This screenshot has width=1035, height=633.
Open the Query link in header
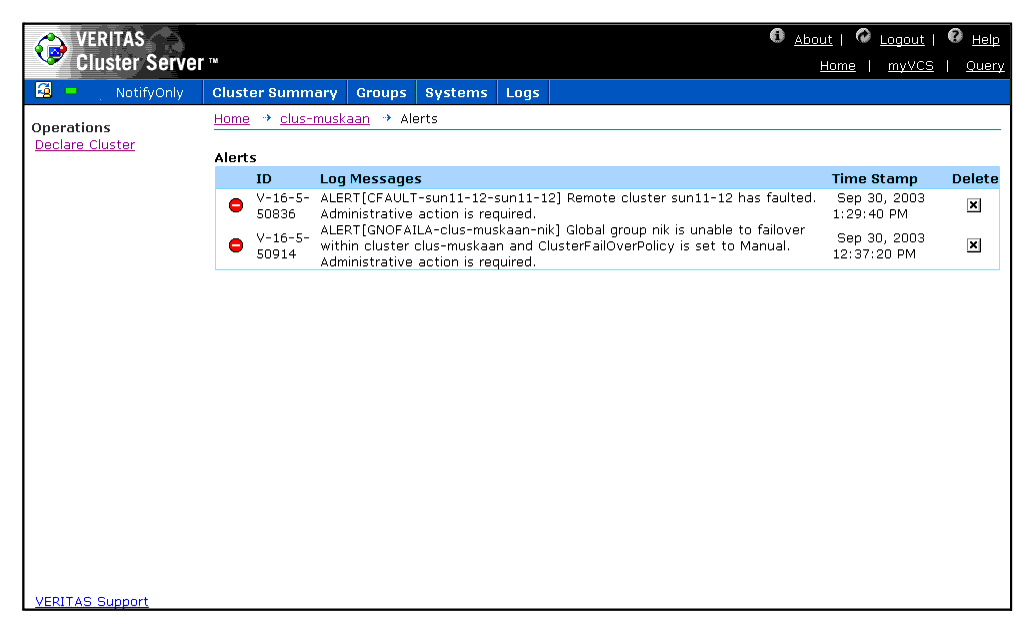coord(984,66)
